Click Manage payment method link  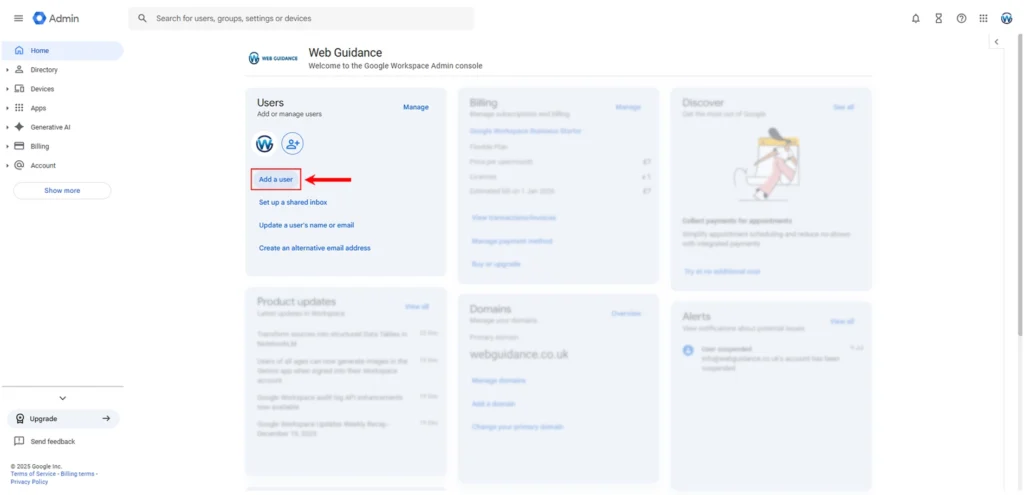(512, 241)
